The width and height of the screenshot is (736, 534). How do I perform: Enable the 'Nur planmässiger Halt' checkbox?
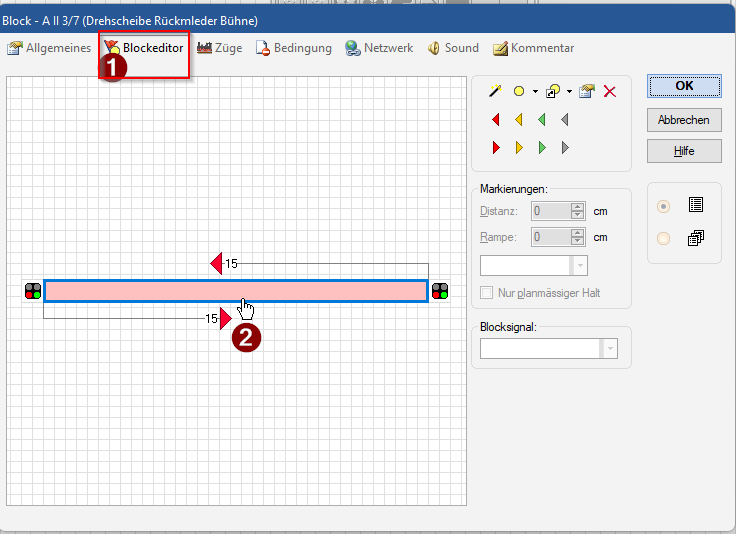point(488,293)
